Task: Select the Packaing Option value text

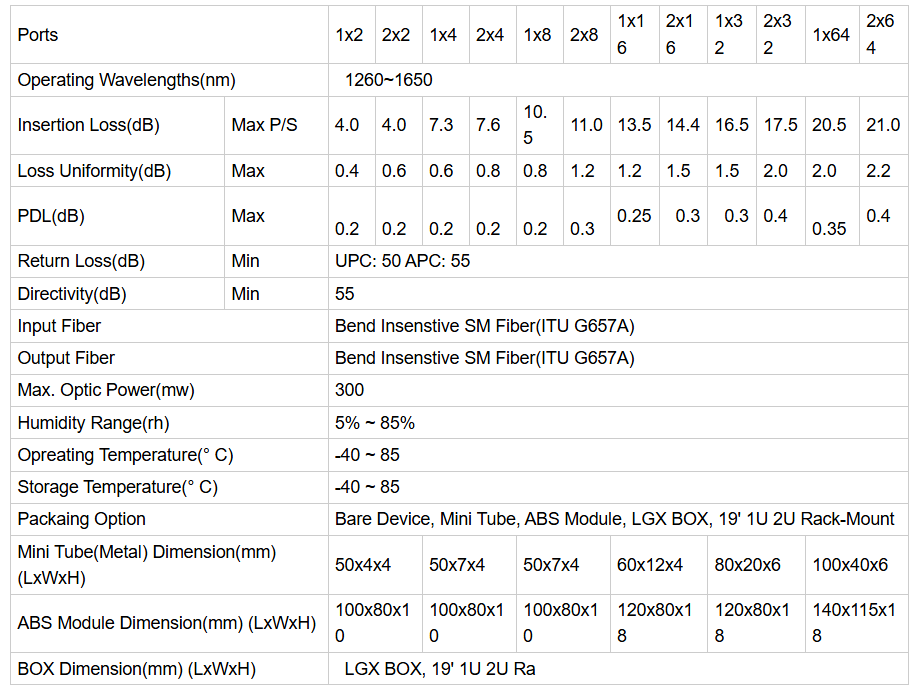Action: click(614, 519)
